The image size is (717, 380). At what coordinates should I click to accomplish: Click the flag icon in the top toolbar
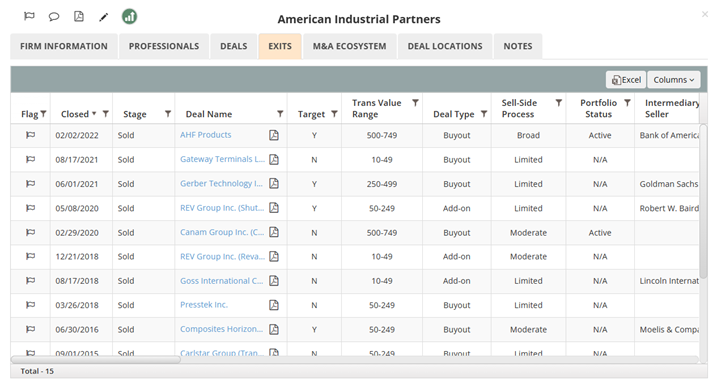click(29, 16)
